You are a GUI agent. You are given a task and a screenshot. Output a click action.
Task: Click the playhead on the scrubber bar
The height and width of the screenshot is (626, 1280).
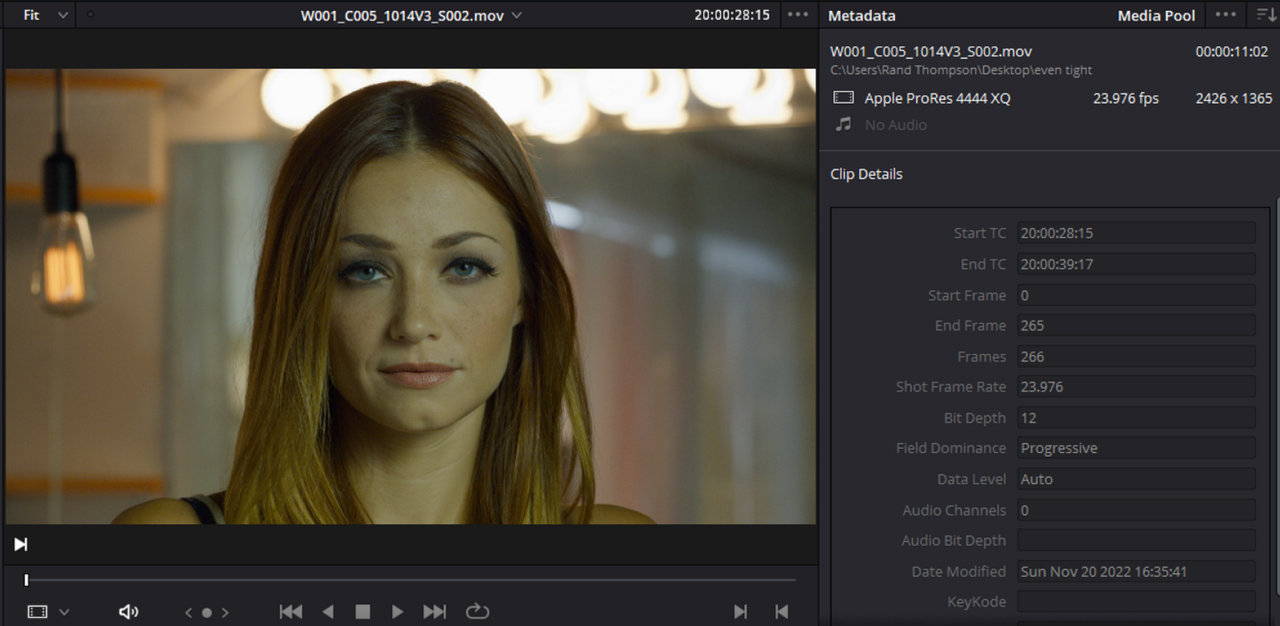coord(26,580)
